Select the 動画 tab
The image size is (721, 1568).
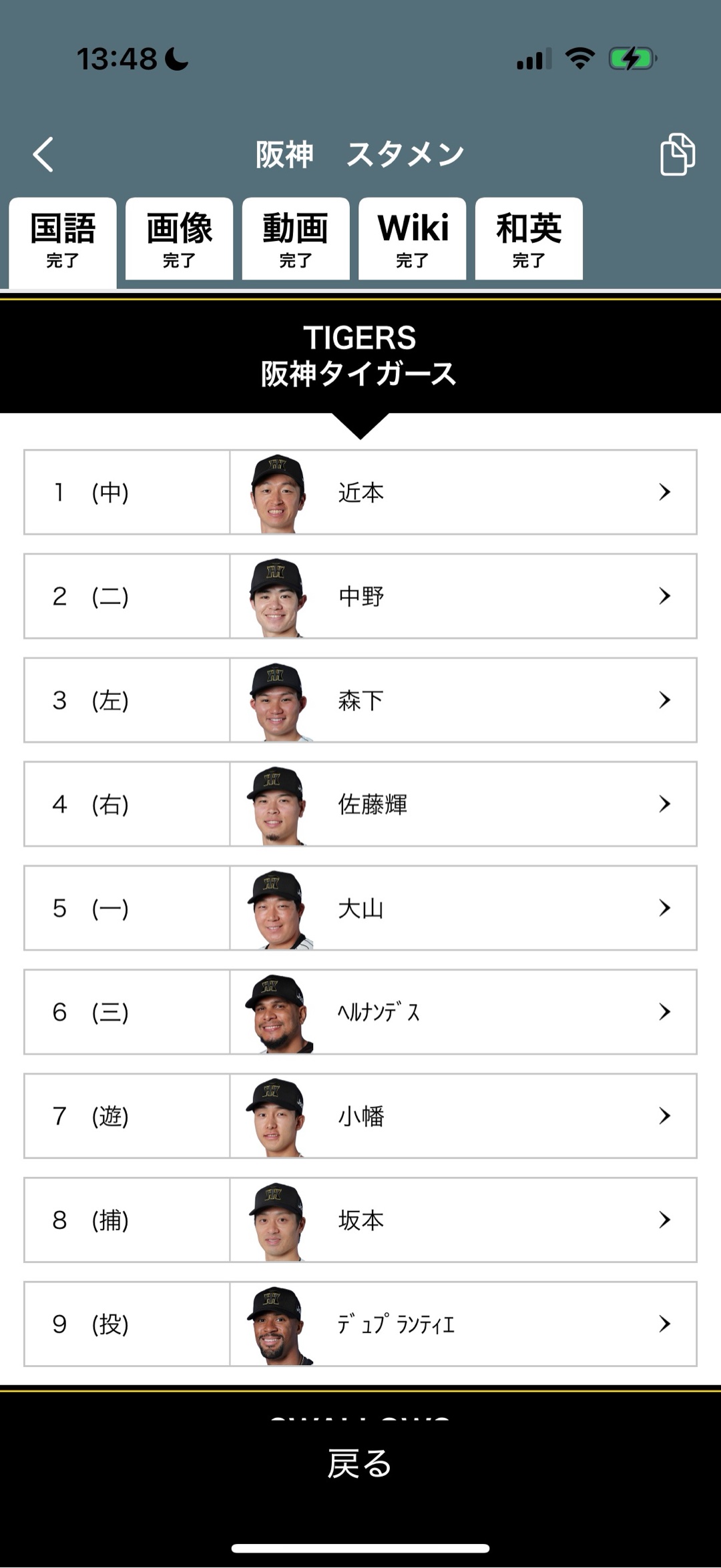tap(296, 239)
